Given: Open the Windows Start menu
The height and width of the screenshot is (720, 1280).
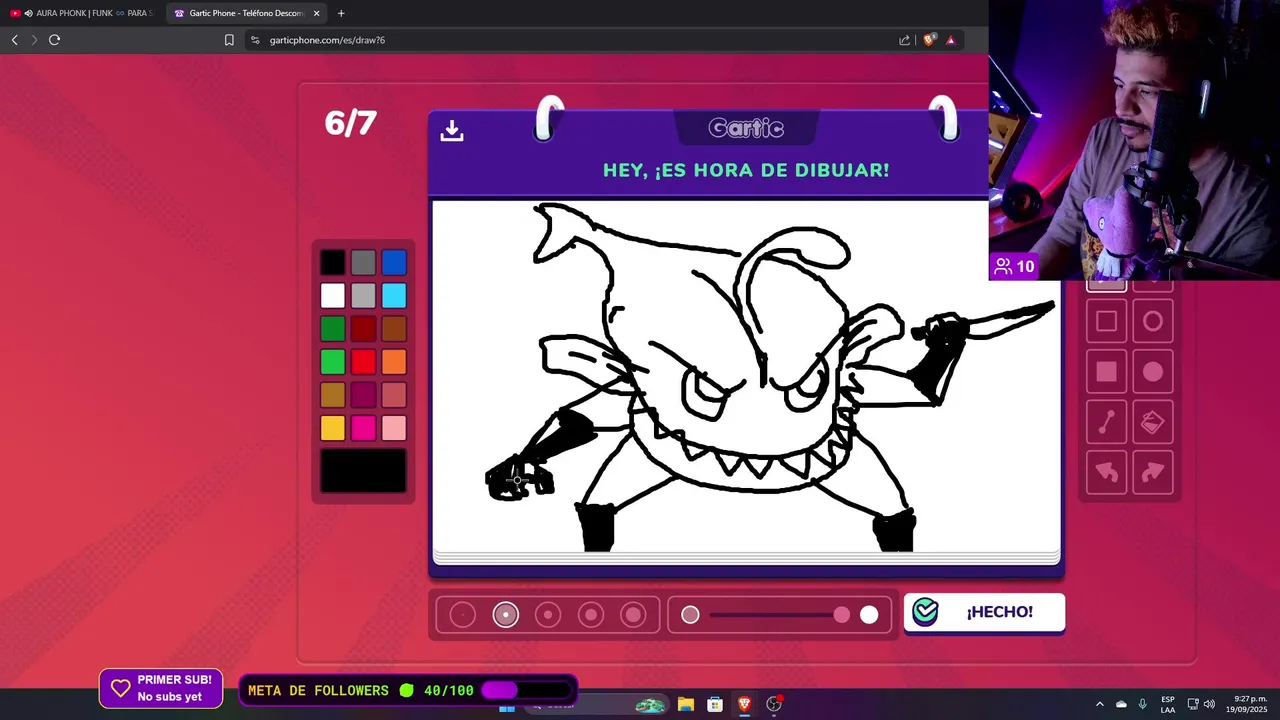Looking at the screenshot, I should pos(507,708).
